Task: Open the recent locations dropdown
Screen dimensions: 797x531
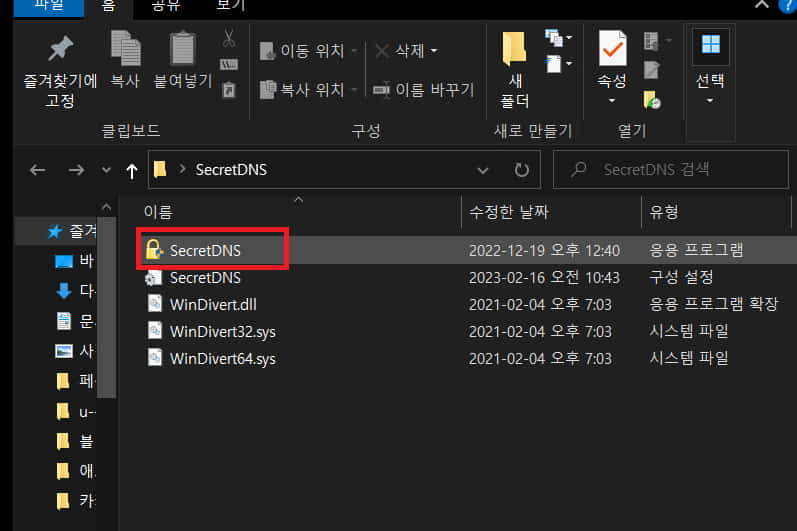Action: pos(106,170)
